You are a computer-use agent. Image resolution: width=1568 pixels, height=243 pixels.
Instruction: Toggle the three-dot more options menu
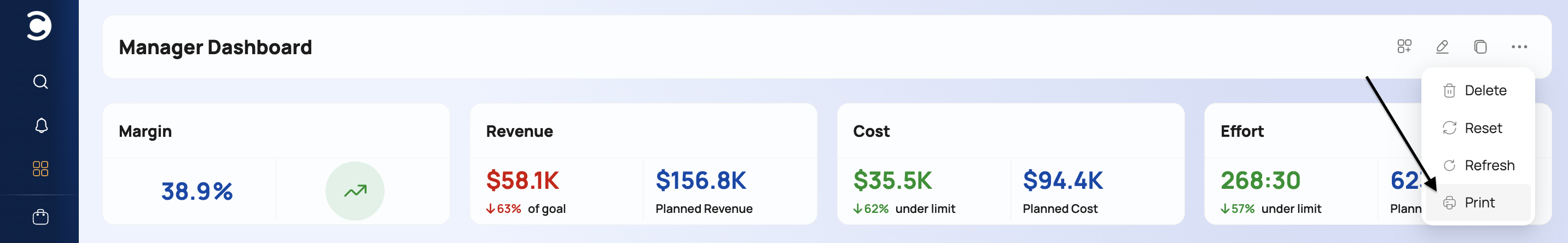1519,47
